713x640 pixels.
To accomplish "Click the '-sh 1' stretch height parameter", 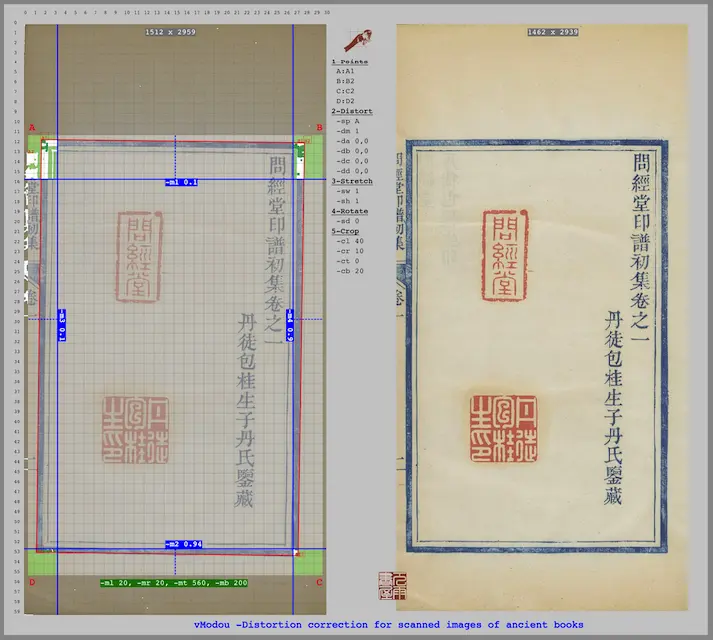I will tap(348, 201).
